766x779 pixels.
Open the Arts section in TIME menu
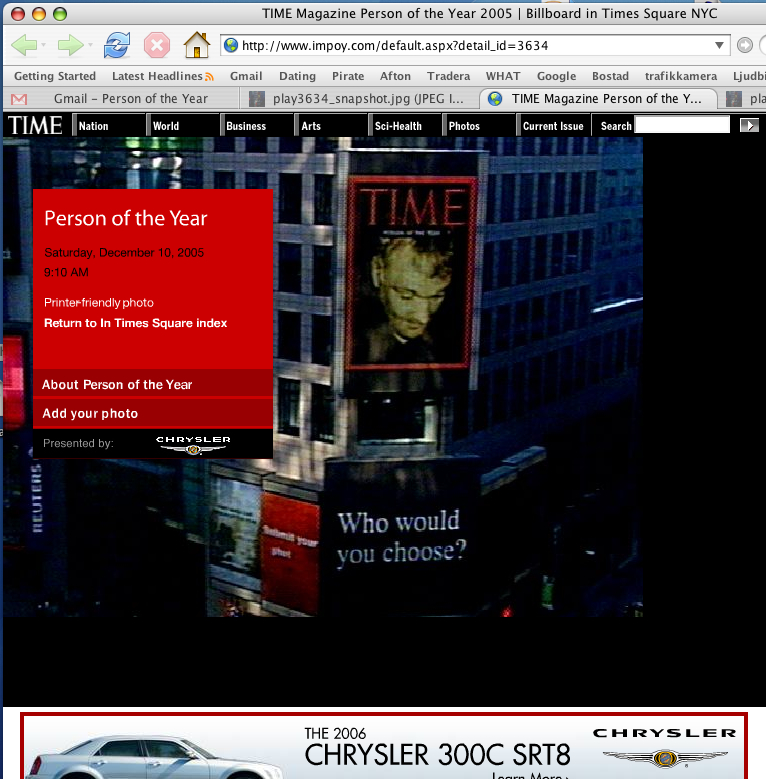click(x=311, y=126)
